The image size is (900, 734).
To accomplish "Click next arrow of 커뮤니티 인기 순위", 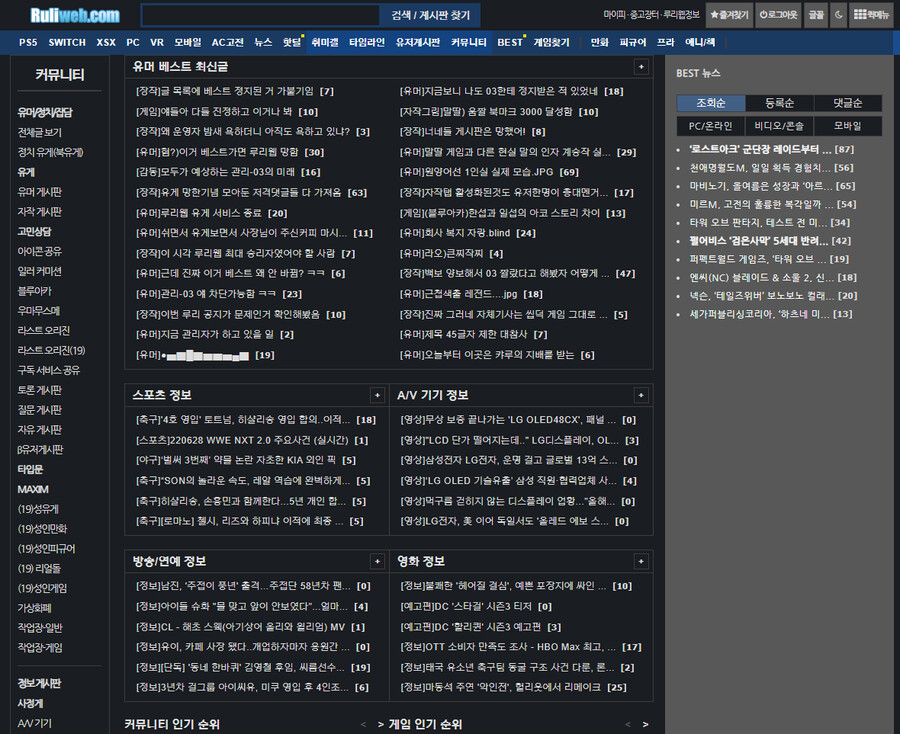I will 381,725.
